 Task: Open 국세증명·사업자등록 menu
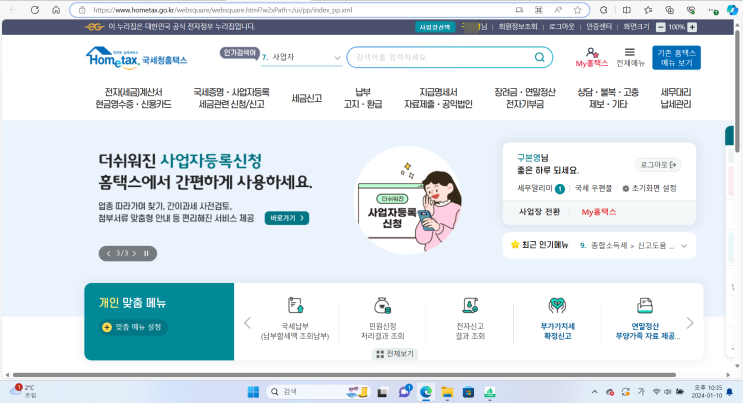[231, 98]
